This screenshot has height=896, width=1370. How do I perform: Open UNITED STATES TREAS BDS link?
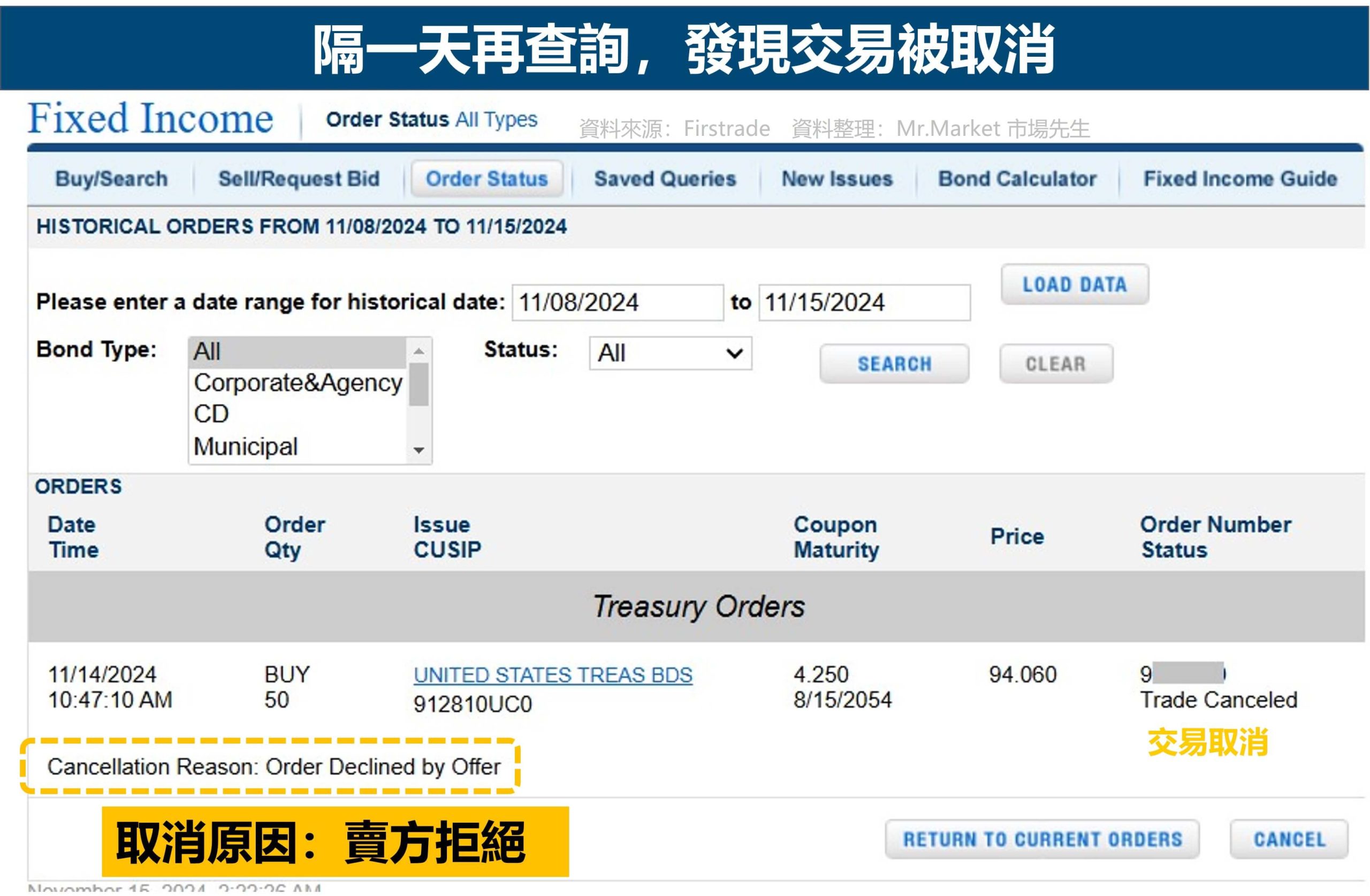[553, 675]
